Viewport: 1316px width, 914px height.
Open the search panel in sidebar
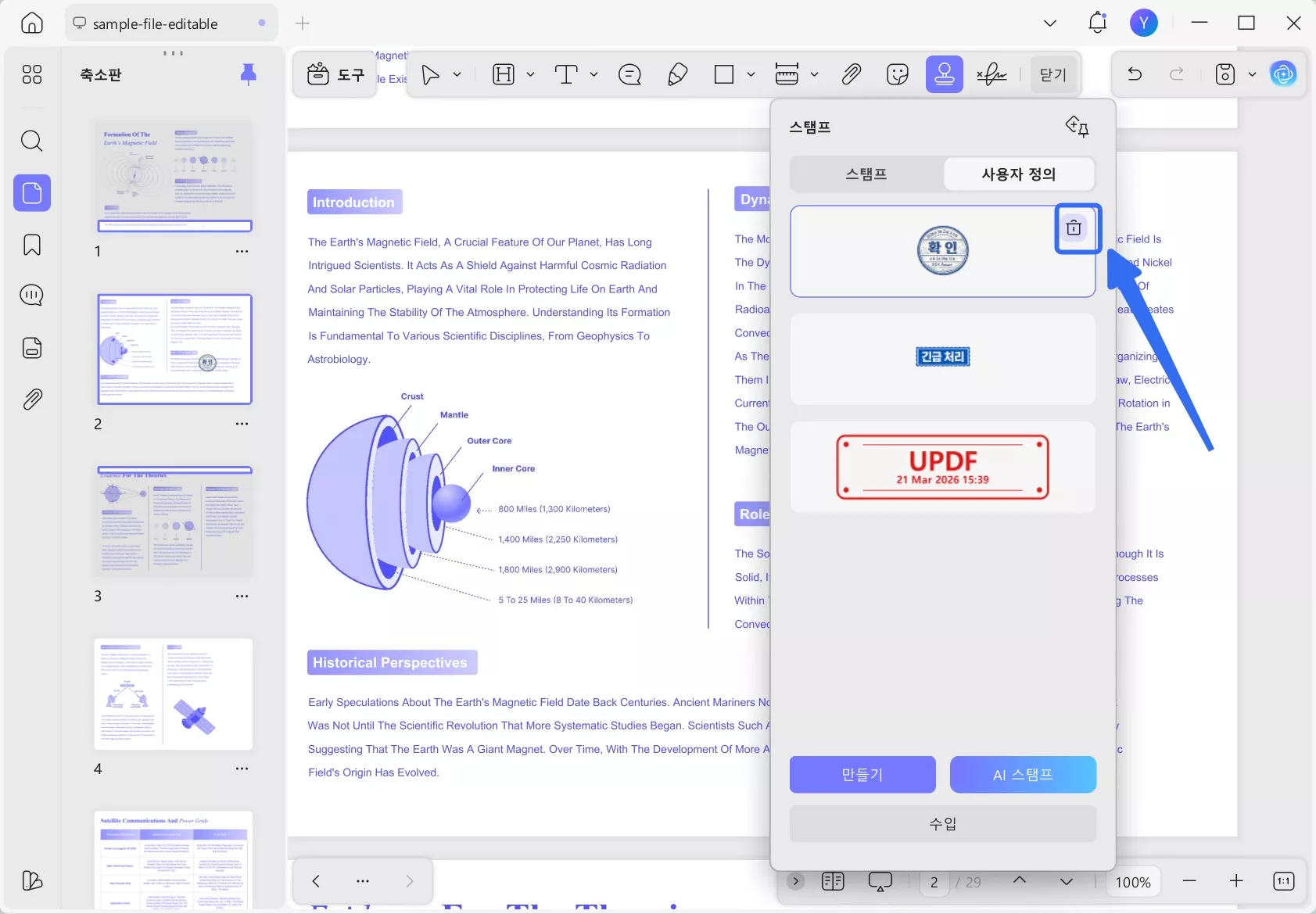pyautogui.click(x=32, y=141)
